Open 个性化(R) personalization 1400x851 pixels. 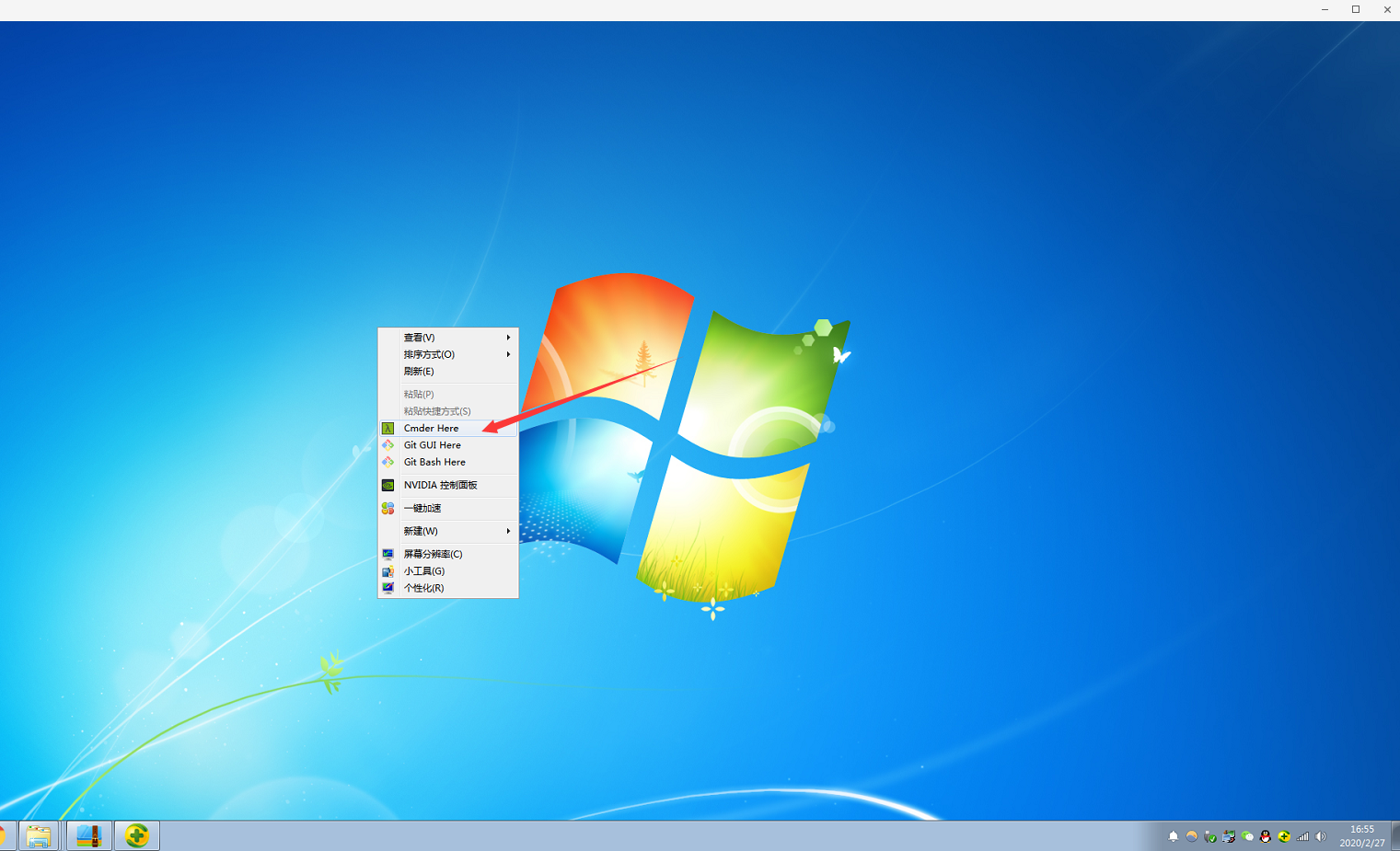[448, 589]
